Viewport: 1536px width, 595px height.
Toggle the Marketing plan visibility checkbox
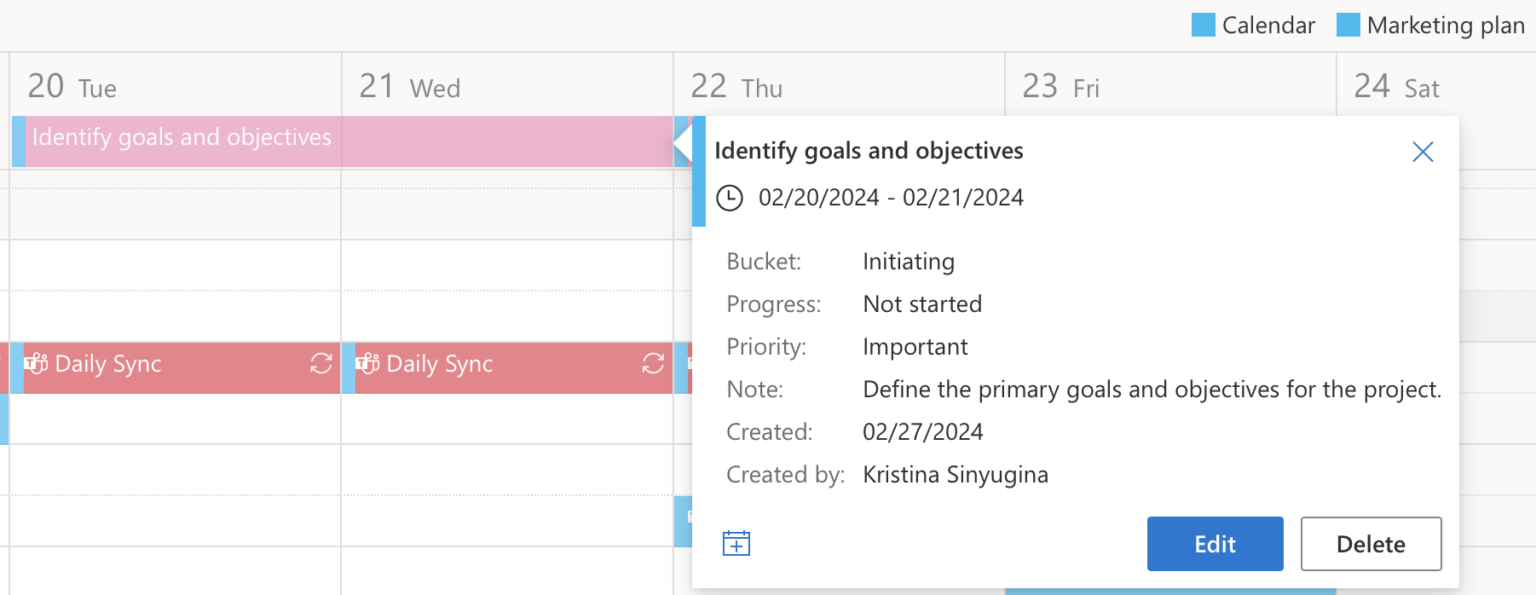(1349, 24)
